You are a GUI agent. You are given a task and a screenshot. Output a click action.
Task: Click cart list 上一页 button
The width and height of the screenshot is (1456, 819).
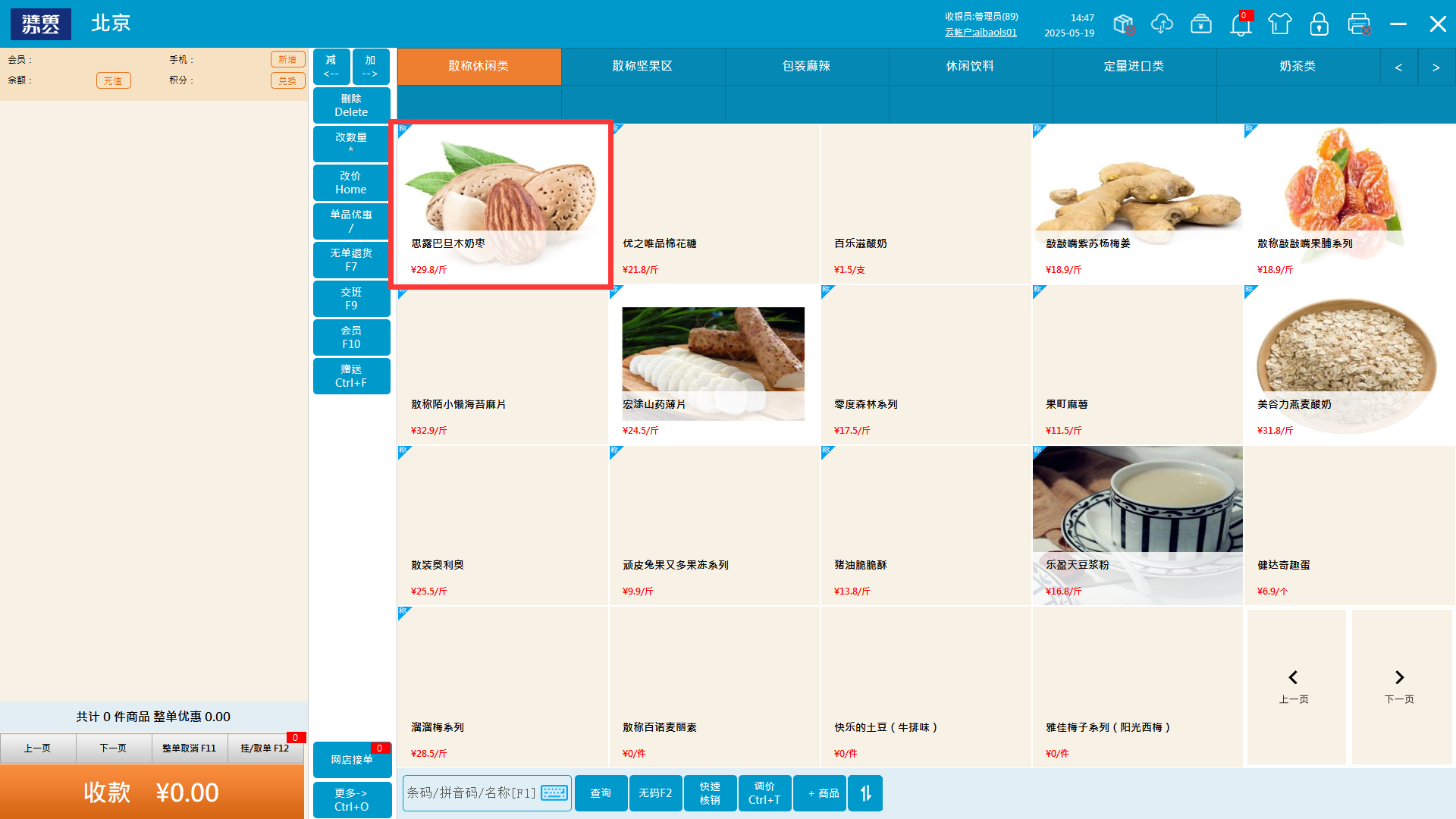point(38,748)
